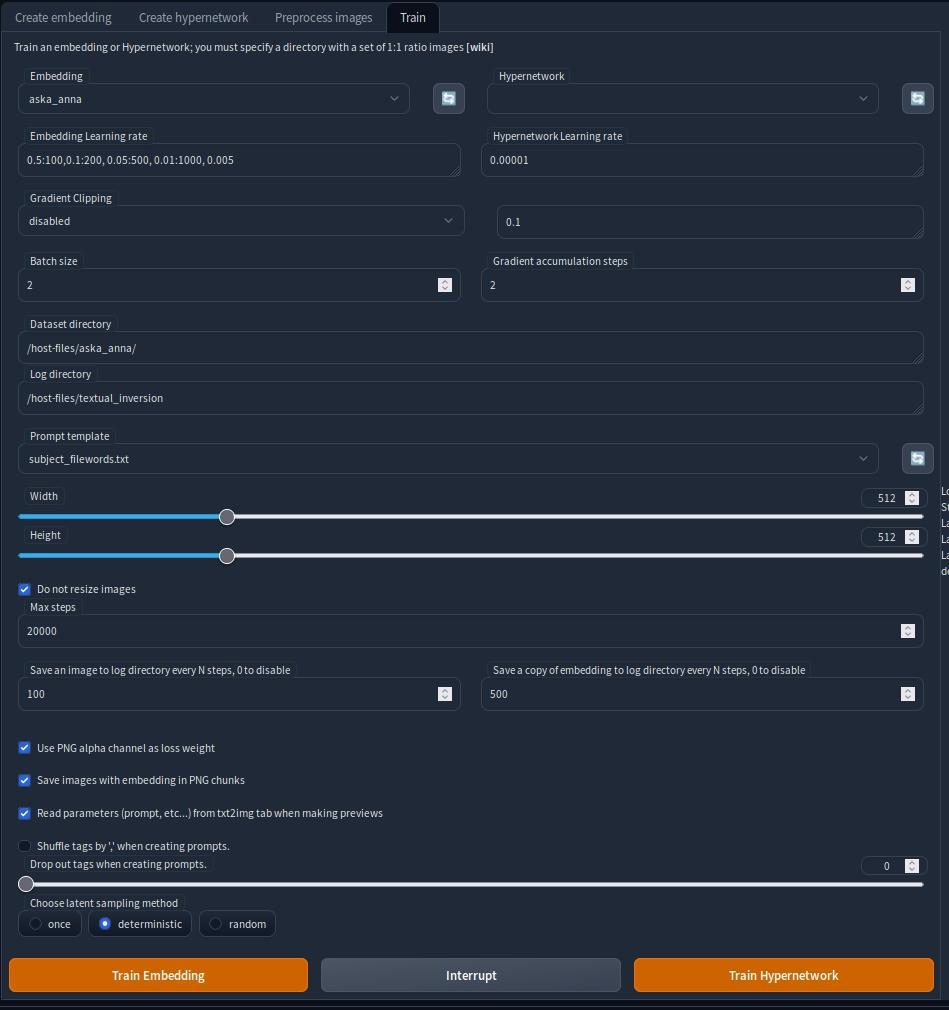Click the Hypernetwork Learning rate field
The height and width of the screenshot is (1010, 949).
[702, 160]
